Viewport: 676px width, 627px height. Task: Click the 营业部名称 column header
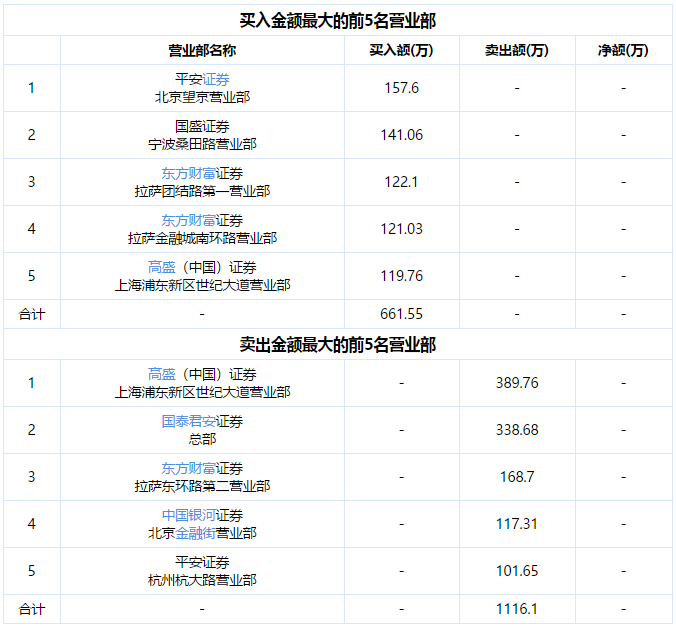click(202, 50)
